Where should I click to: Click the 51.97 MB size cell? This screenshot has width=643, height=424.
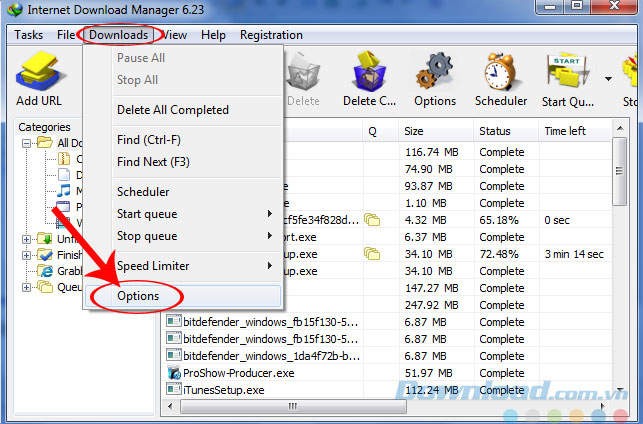pyautogui.click(x=428, y=373)
